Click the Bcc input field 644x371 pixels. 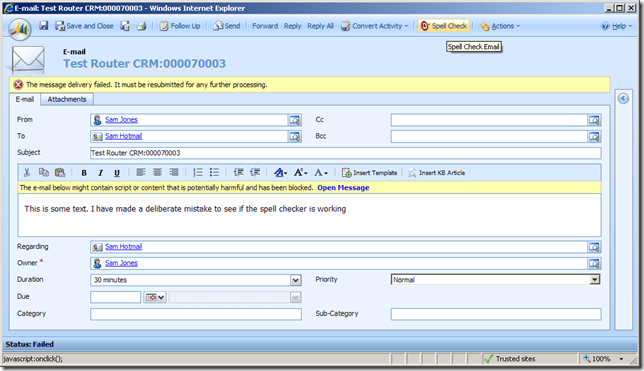coord(489,136)
